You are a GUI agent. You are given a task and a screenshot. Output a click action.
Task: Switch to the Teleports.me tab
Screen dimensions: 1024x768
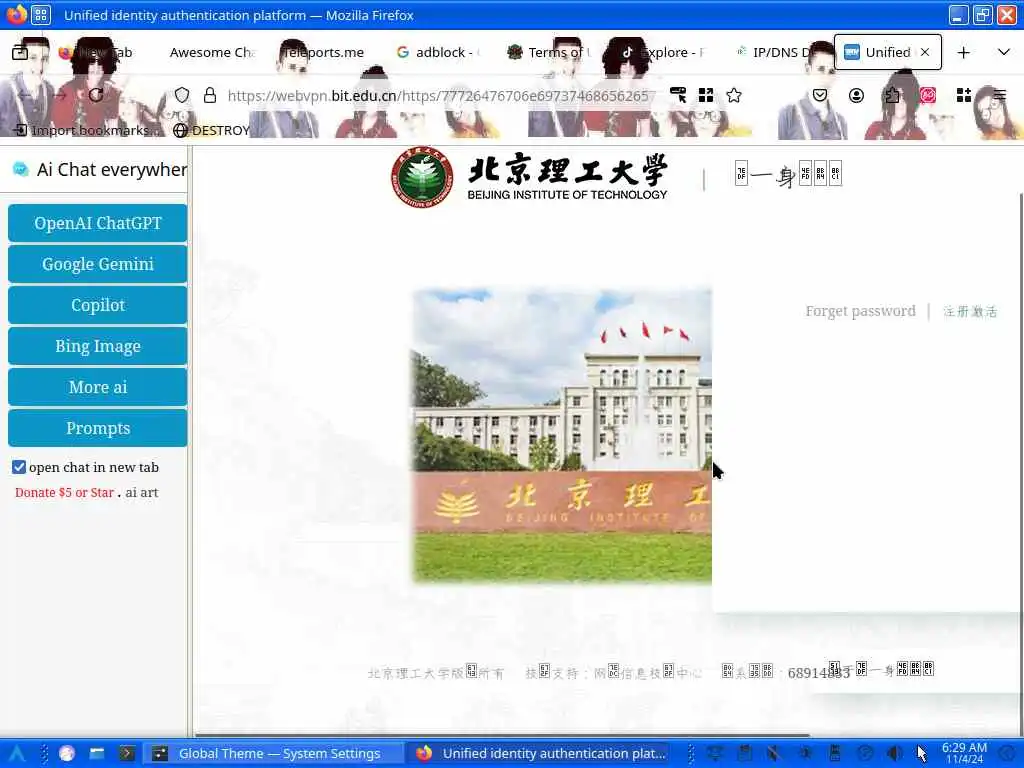pos(325,52)
